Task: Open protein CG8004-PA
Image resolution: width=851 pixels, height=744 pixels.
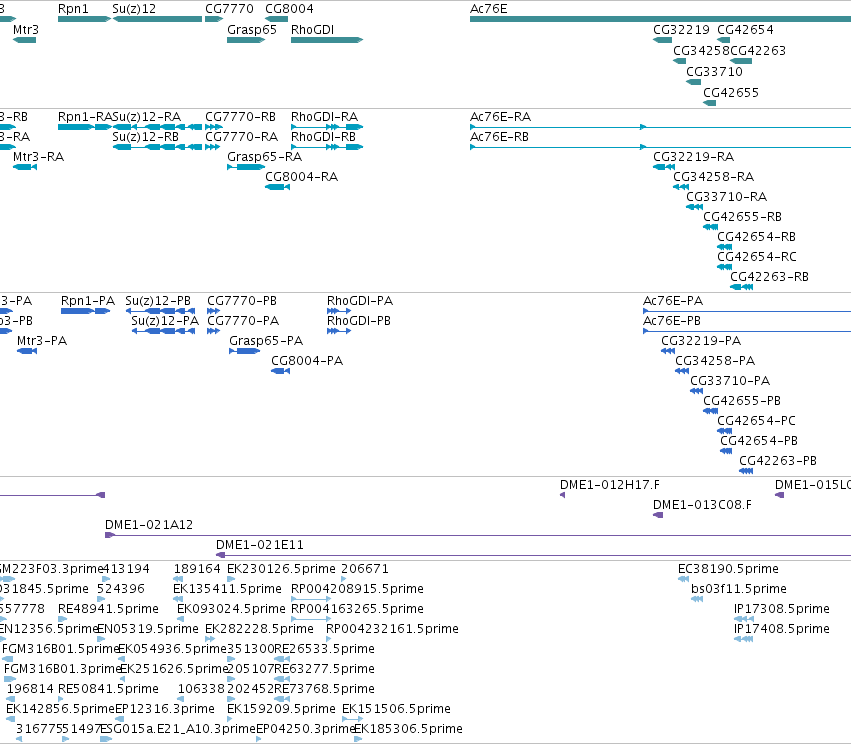Action: click(x=307, y=361)
